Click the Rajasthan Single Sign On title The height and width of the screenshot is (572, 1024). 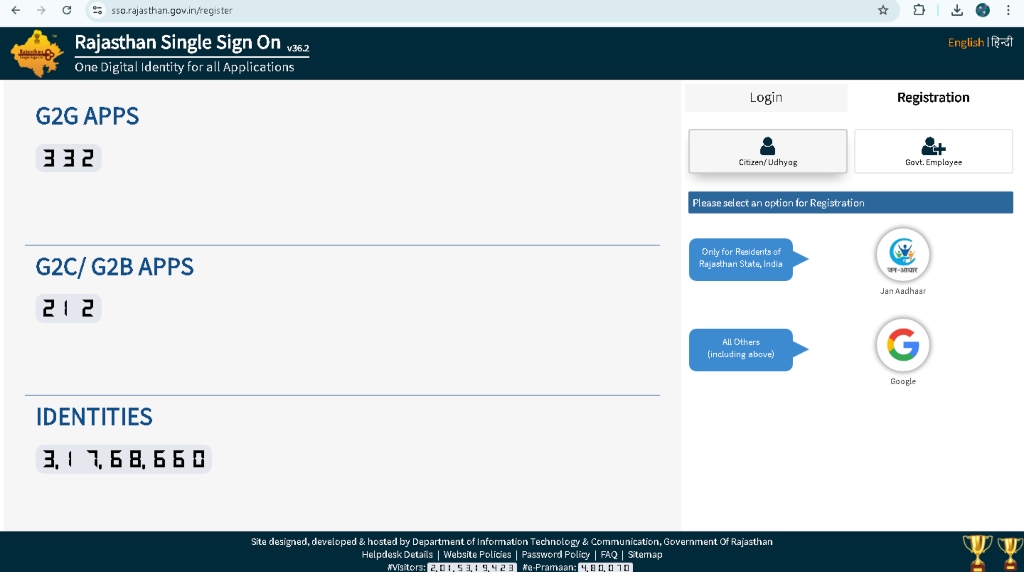178,42
